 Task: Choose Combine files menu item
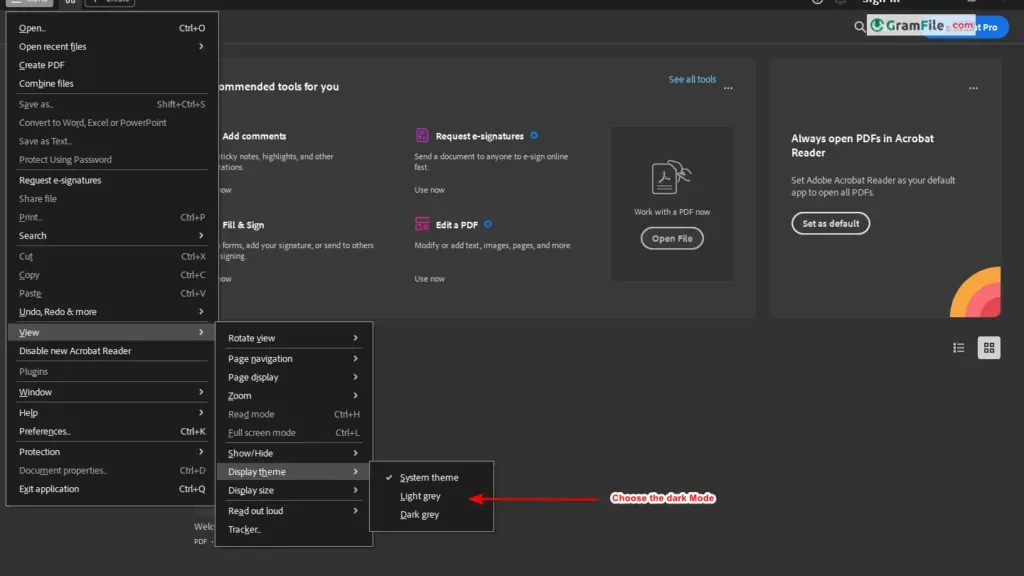click(x=111, y=84)
